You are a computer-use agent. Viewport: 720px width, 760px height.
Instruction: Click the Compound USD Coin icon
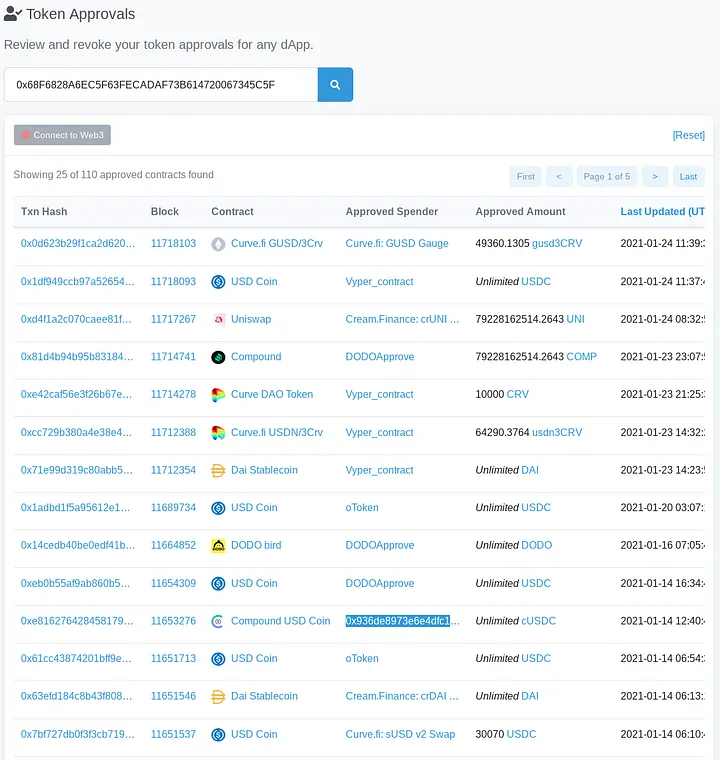[x=219, y=621]
